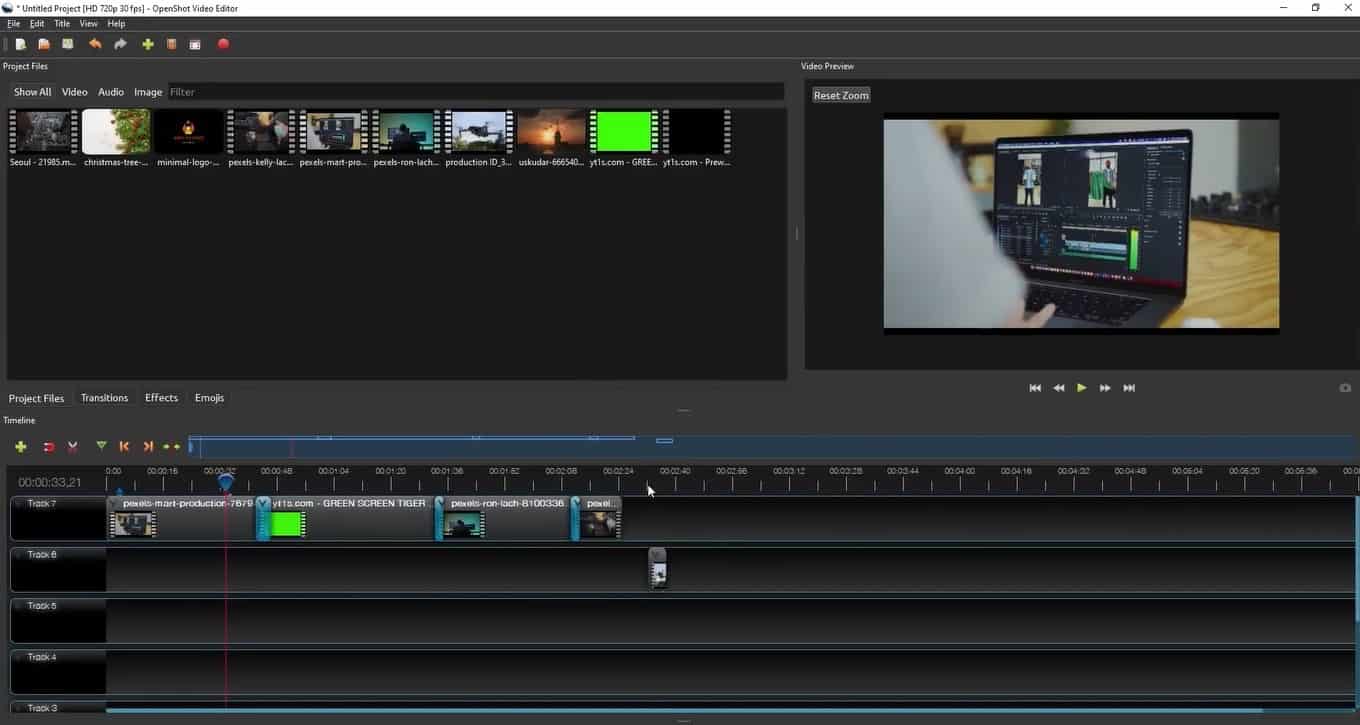This screenshot has height=725, width=1360.
Task: Click the Open Project folder icon
Action: [x=44, y=44]
